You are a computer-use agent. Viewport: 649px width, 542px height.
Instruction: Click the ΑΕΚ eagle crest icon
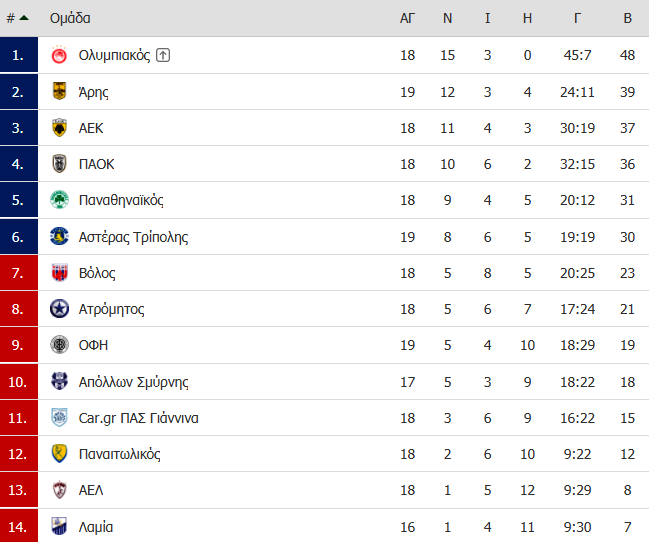pos(59,128)
